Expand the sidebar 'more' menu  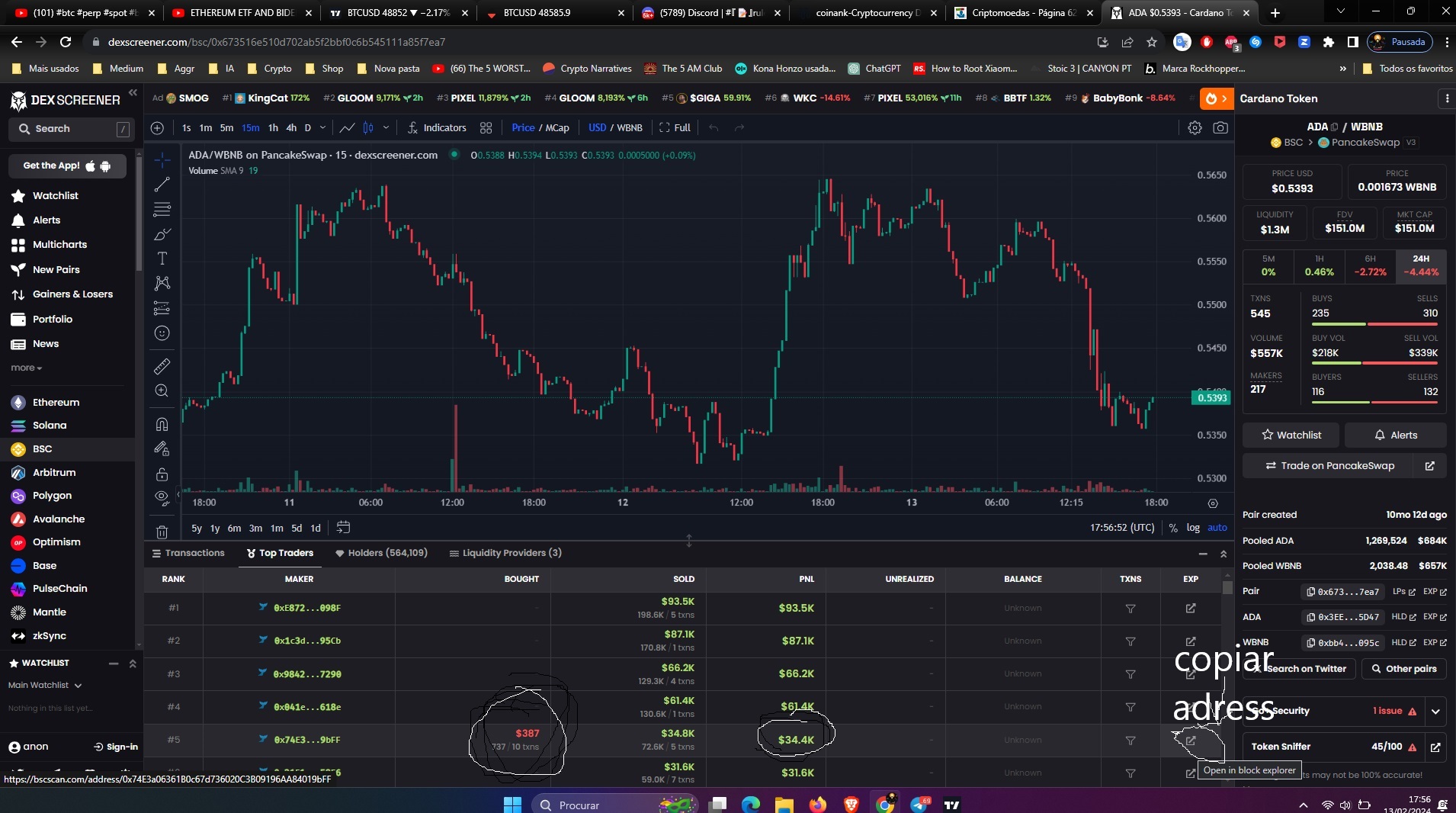click(27, 368)
